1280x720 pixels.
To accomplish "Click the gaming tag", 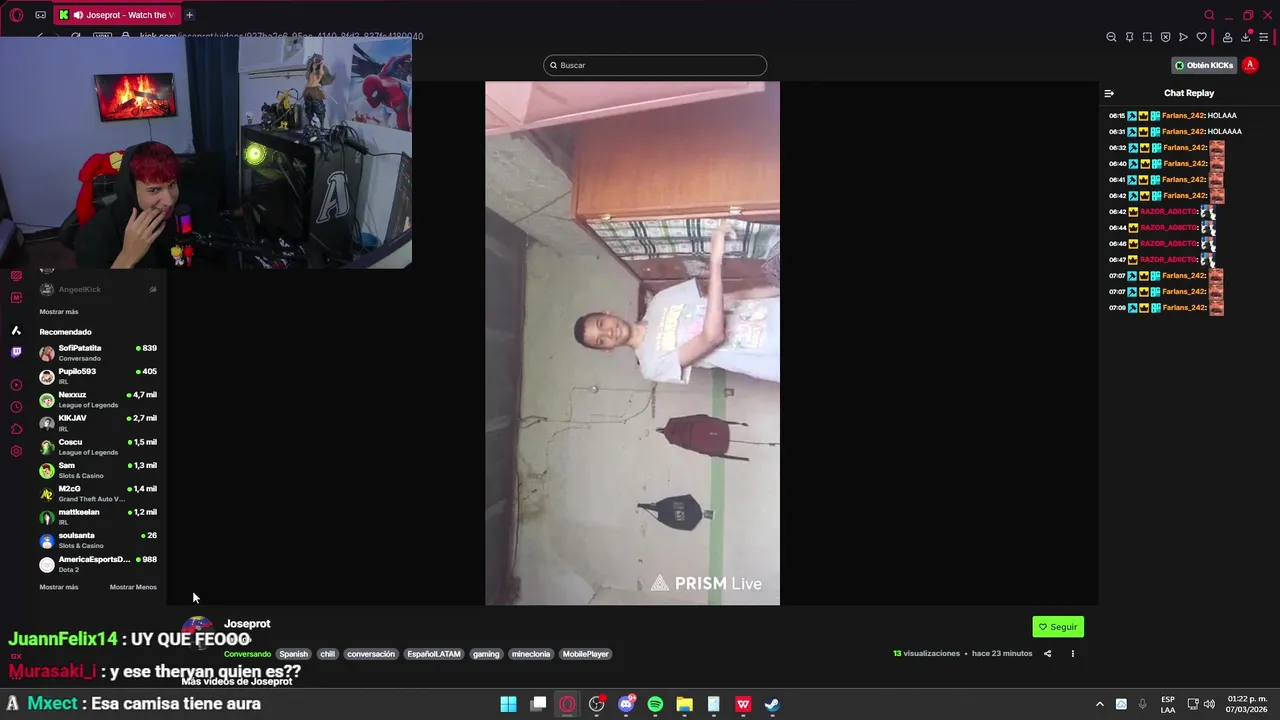I will point(486,654).
